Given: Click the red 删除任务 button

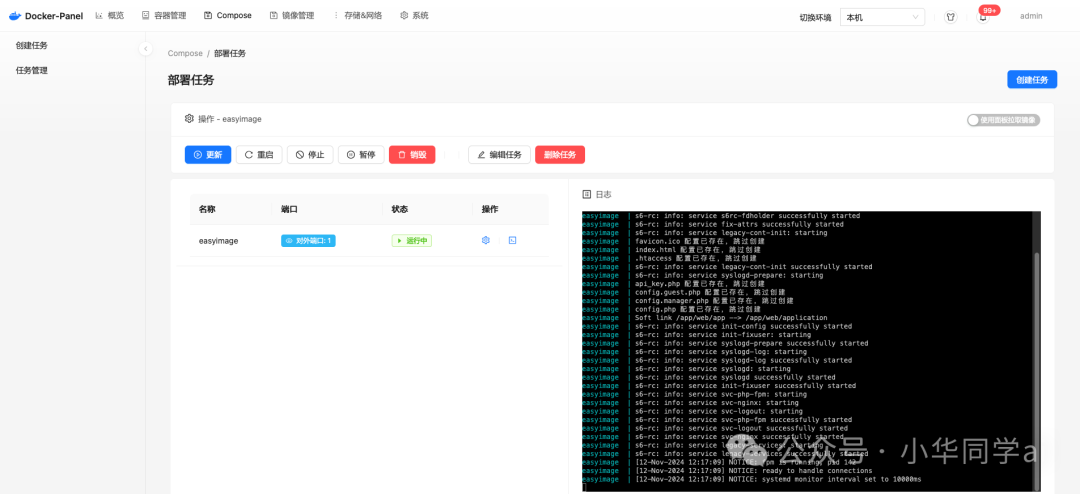Looking at the screenshot, I should pyautogui.click(x=560, y=155).
